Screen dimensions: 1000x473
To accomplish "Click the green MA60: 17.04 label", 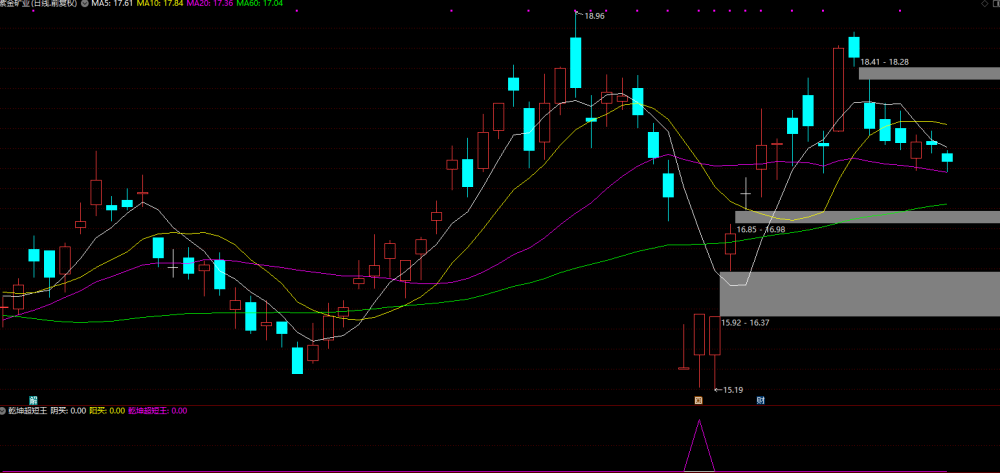I will 259,3.
